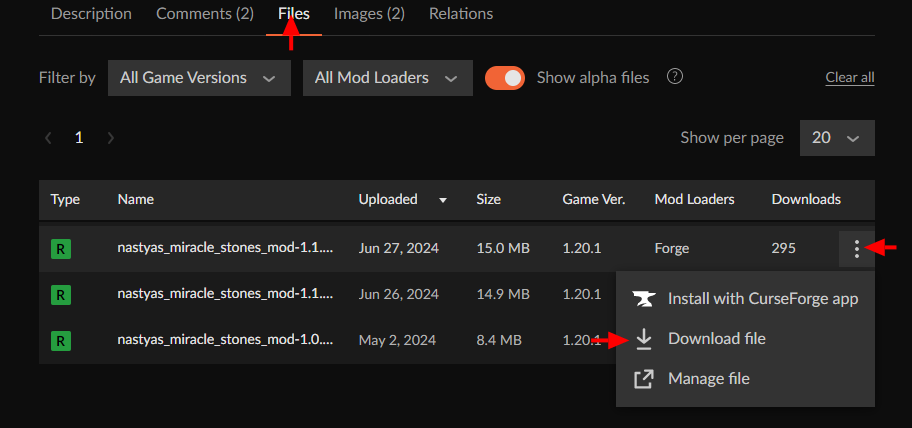Click the Name column header

coord(136,199)
